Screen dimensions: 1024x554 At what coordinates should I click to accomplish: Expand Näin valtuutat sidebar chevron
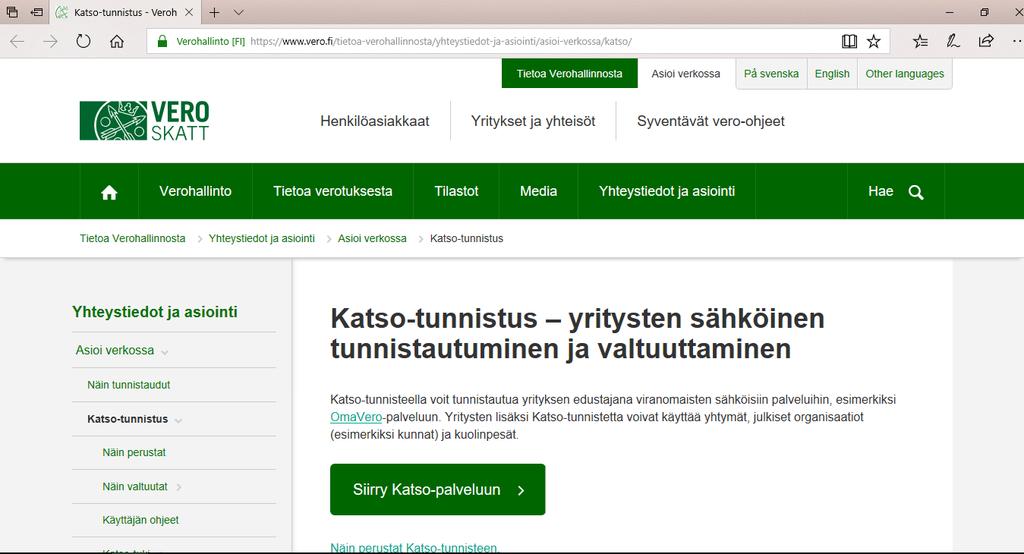178,487
